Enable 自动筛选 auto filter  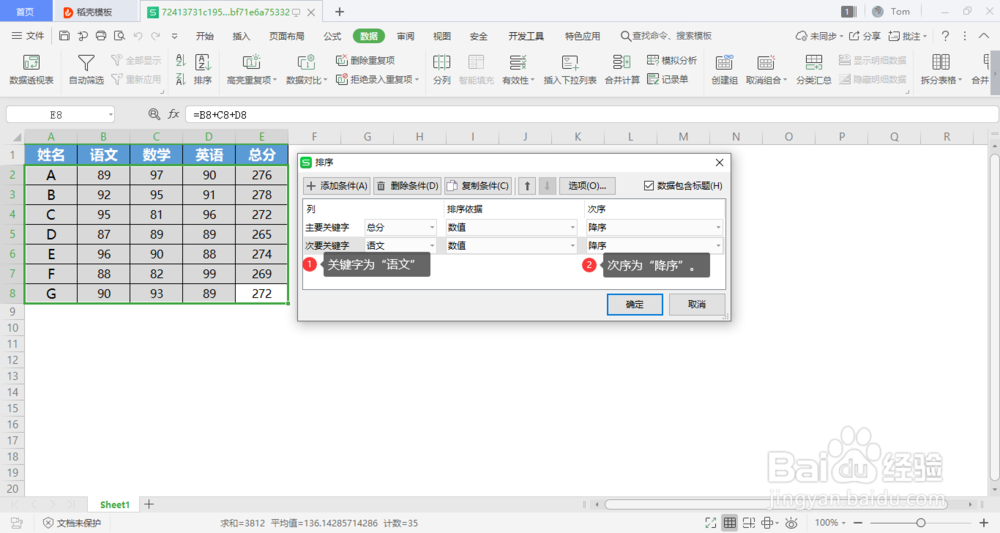pyautogui.click(x=86, y=69)
